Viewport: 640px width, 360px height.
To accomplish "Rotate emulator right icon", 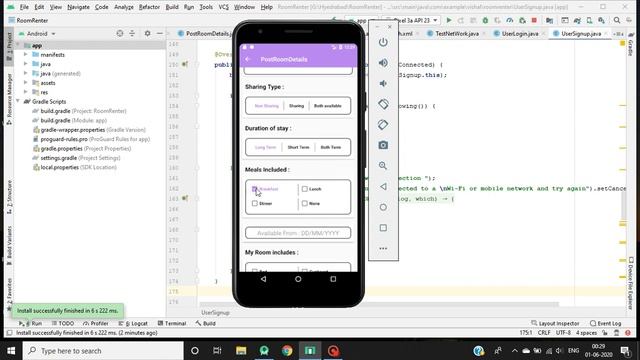I will (383, 124).
